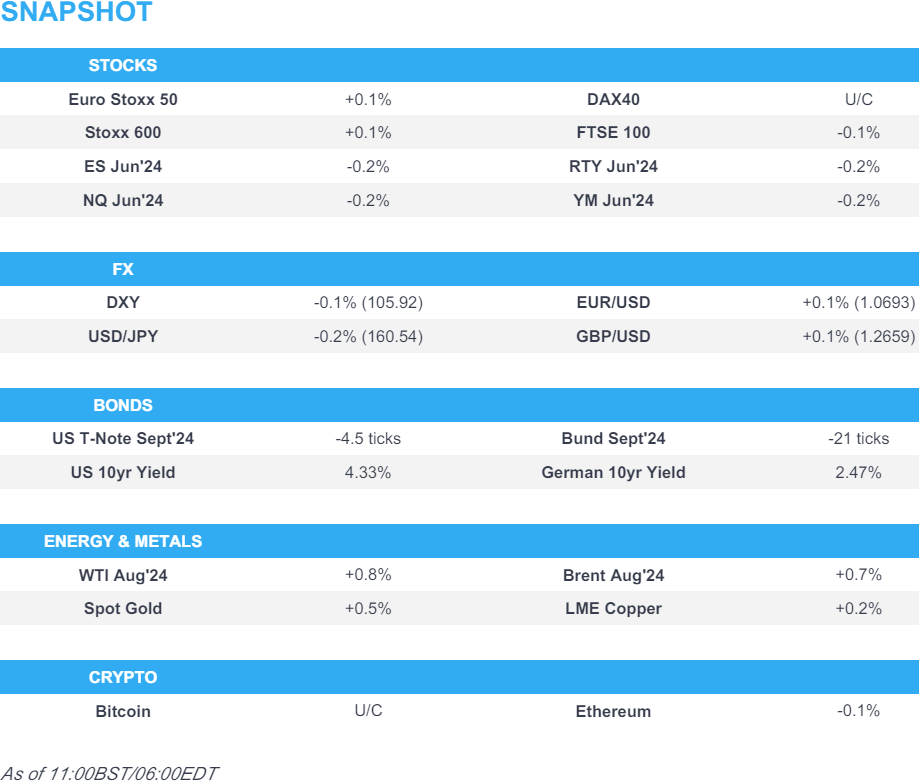Select the FTSE 100 row label
Viewport: 919px width, 784px height.
[x=613, y=132]
